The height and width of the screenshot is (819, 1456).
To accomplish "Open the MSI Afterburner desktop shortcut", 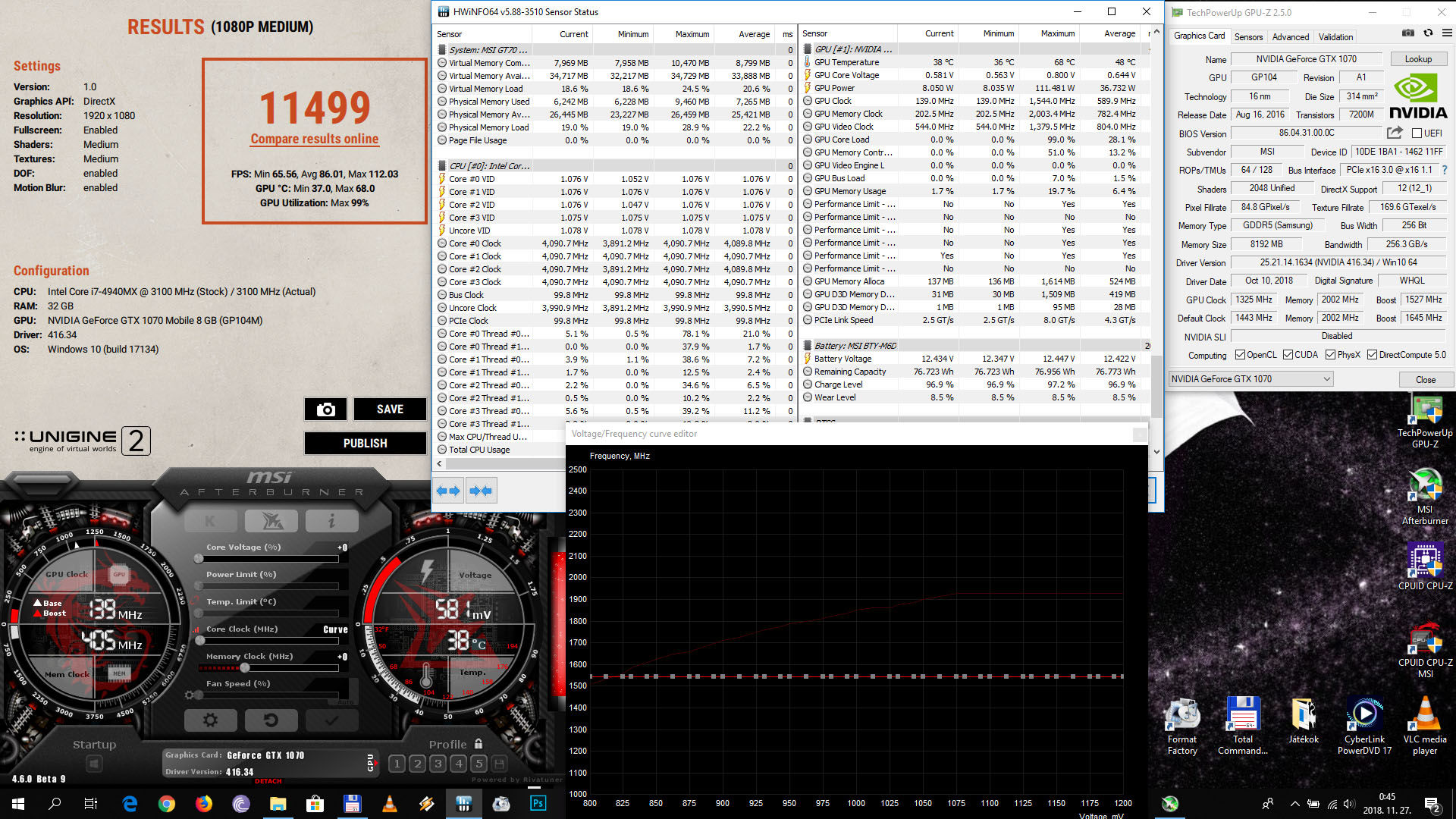I will coord(1425,497).
